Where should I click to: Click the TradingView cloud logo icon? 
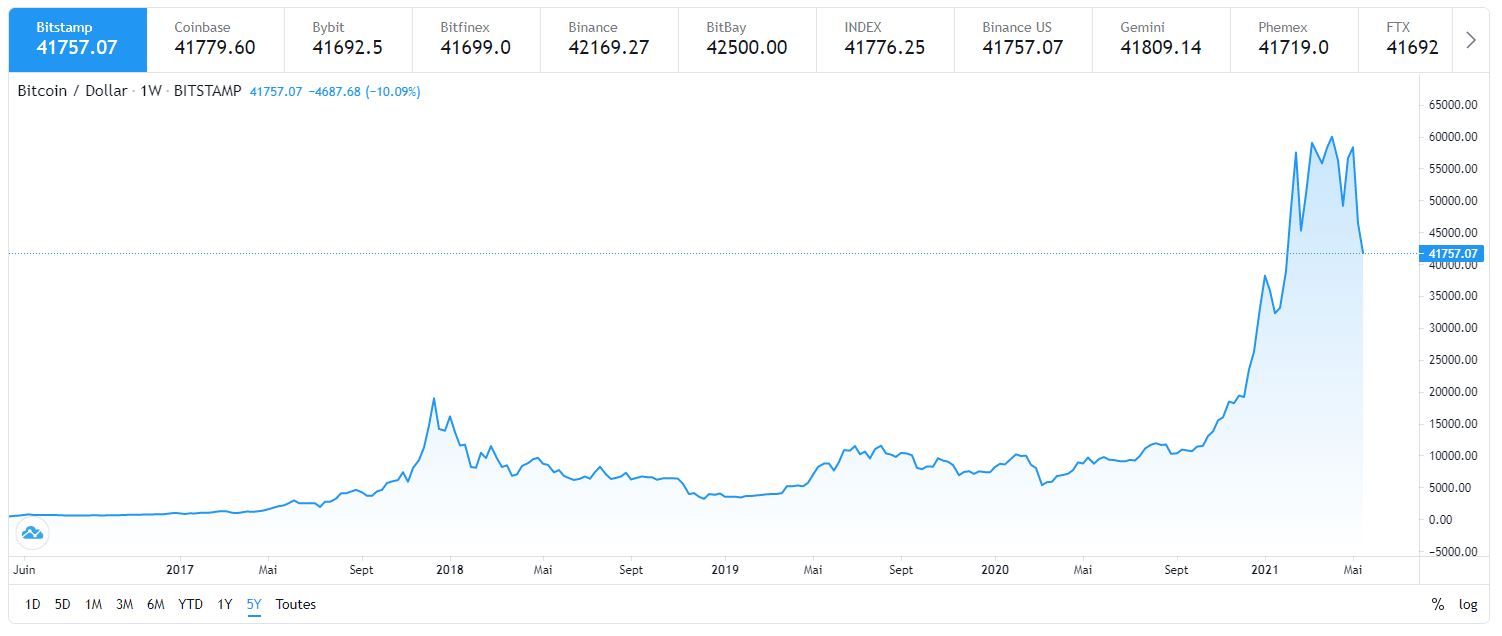tap(32, 533)
